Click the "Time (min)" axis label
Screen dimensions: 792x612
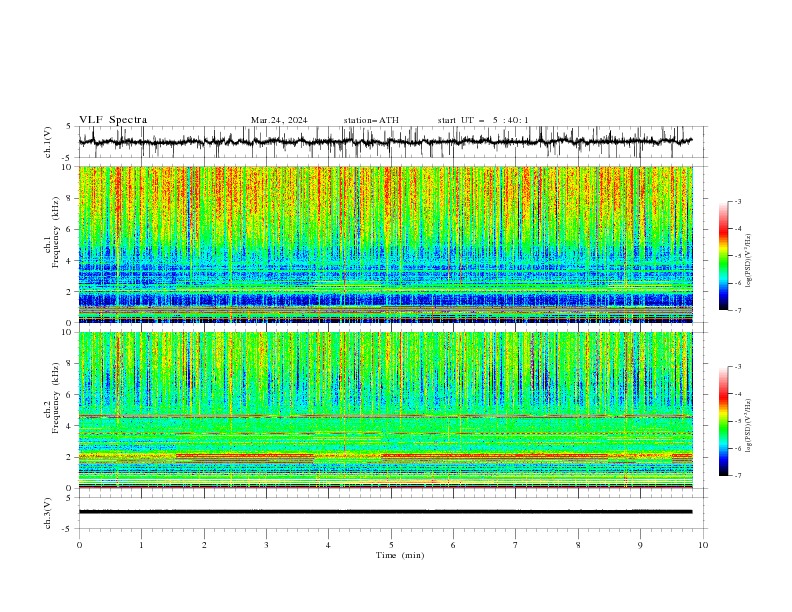[400, 555]
